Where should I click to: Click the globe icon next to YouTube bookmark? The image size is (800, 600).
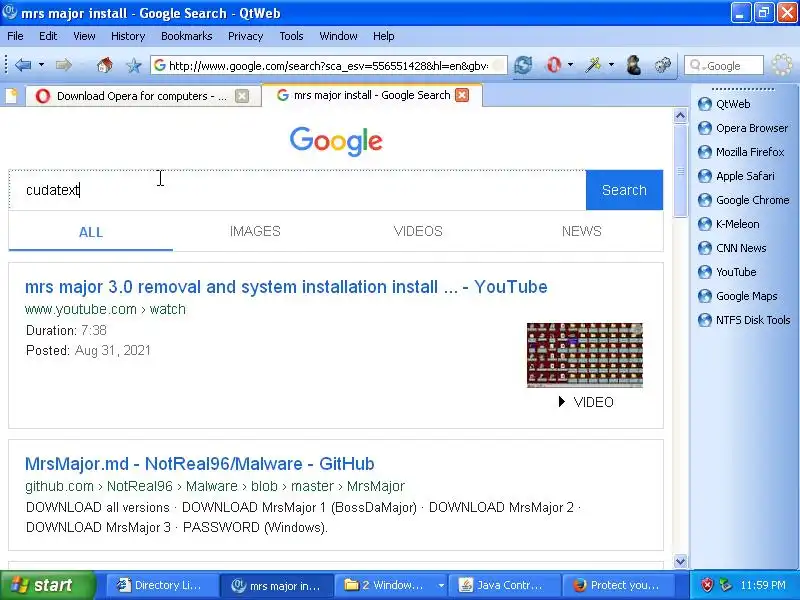(x=705, y=272)
